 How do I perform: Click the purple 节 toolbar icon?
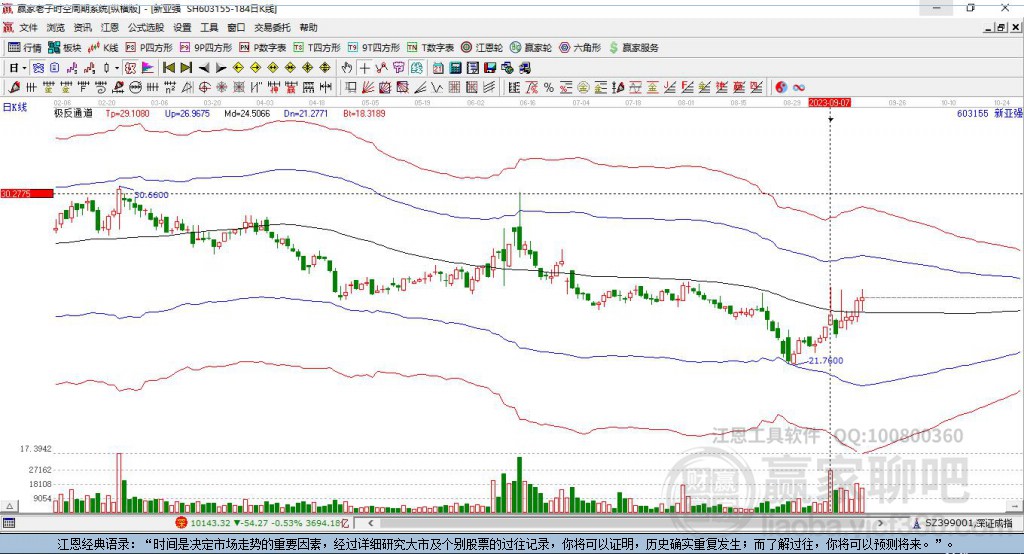pos(398,68)
